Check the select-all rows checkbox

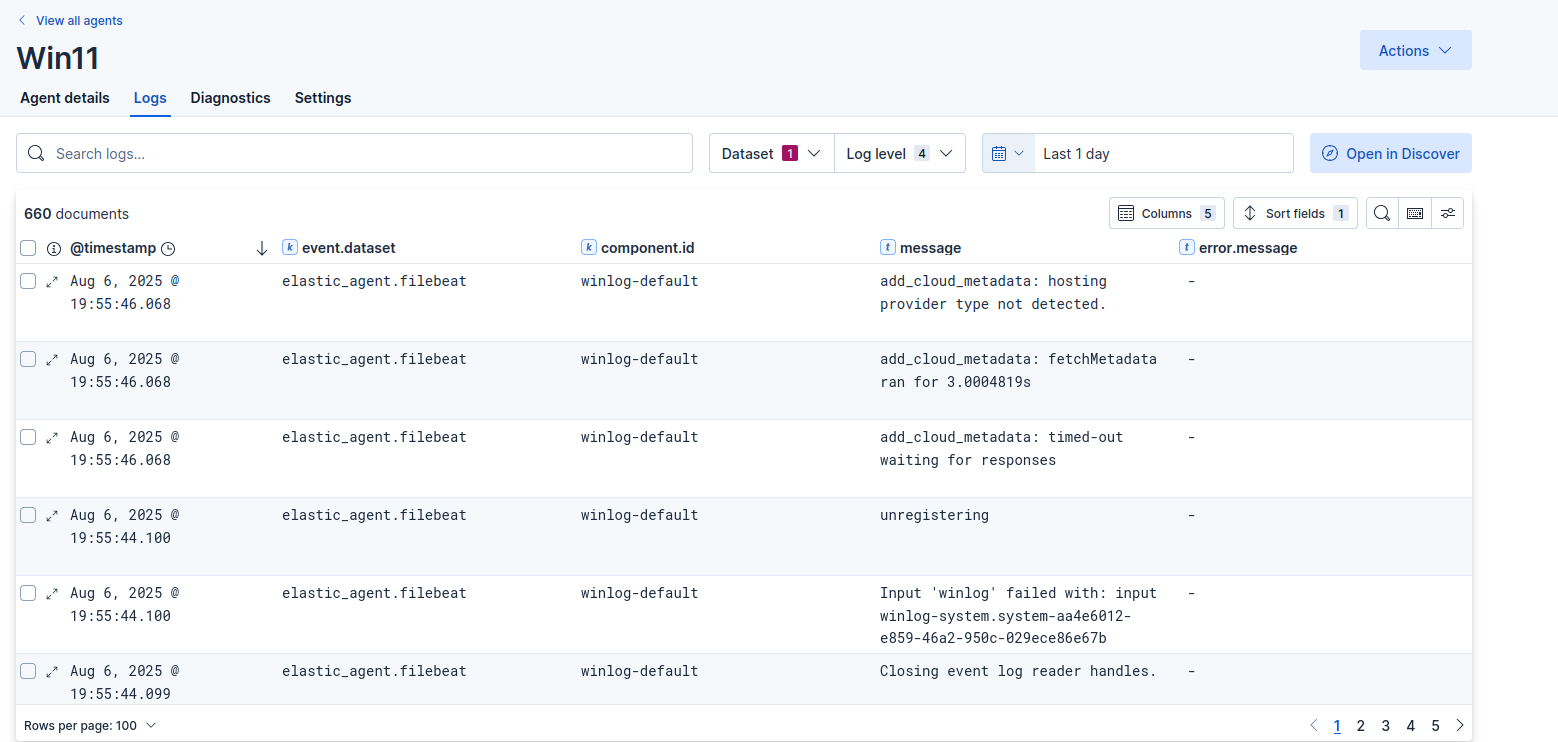(x=28, y=248)
